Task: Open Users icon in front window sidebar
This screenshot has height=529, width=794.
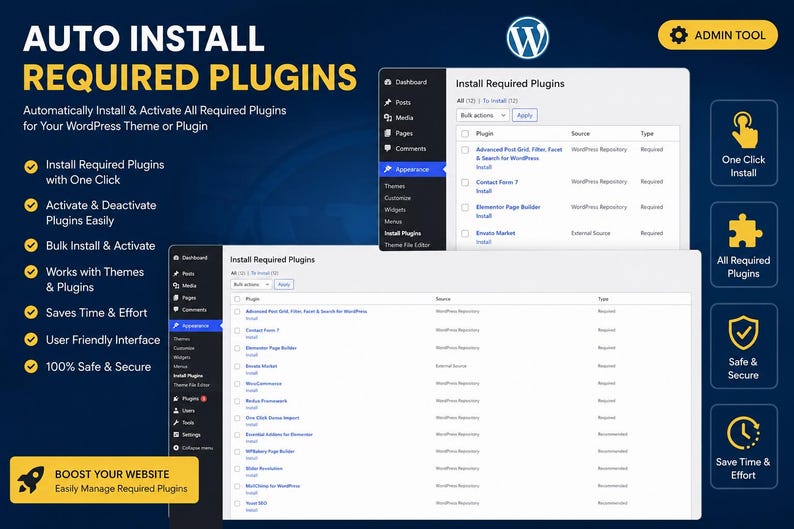Action: pos(176,411)
